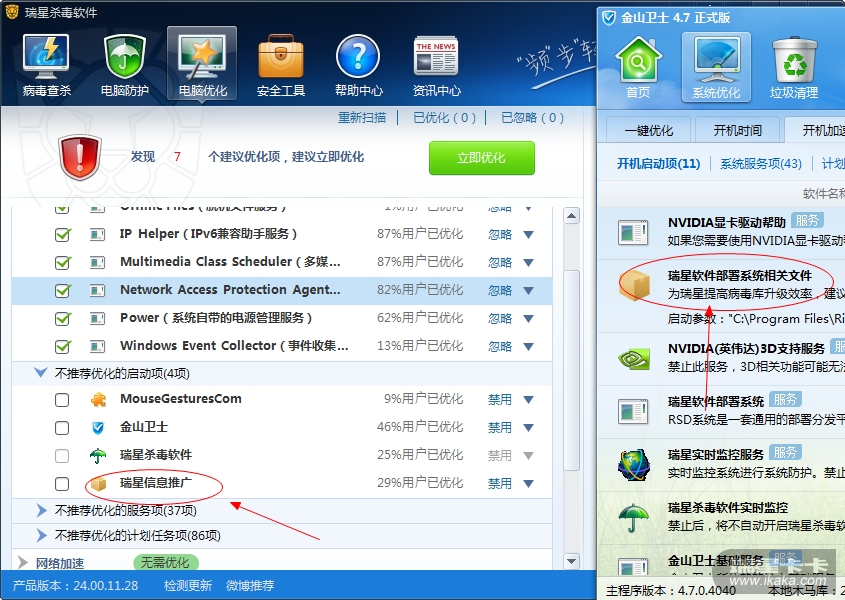The image size is (845, 600).
Task: Click the MouseGesturesCom puzzle icon
Action: tap(98, 399)
